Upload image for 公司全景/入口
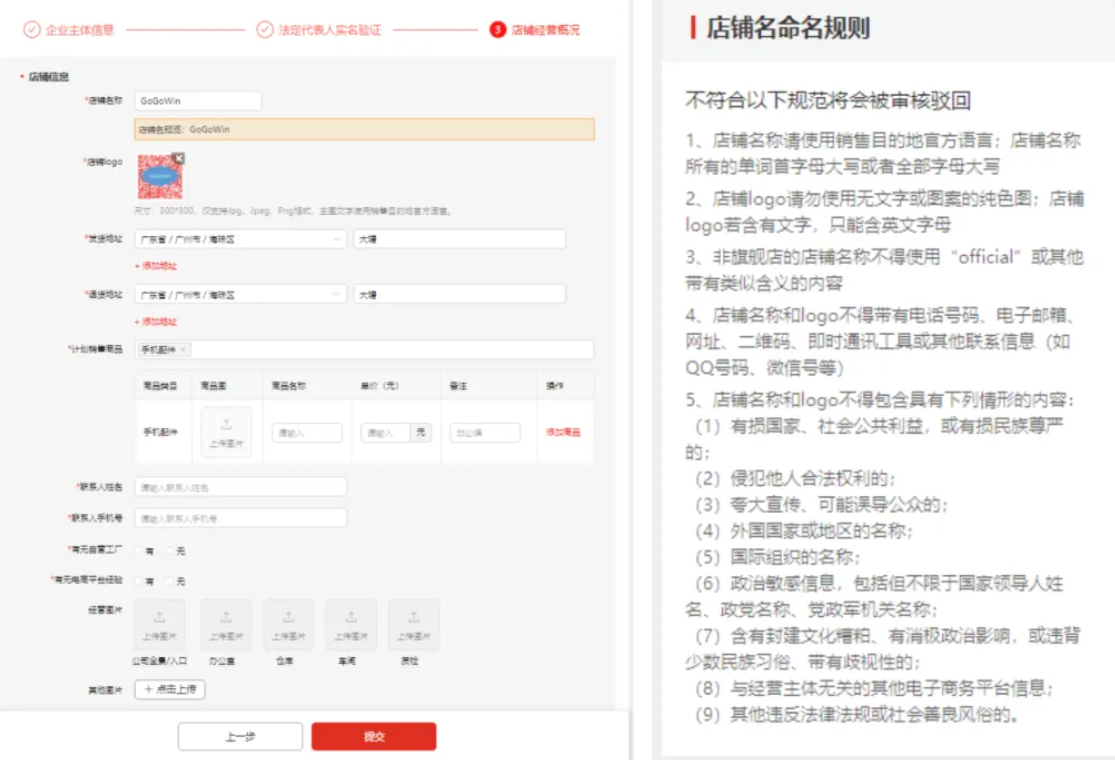This screenshot has height=760, width=1115. coord(160,624)
